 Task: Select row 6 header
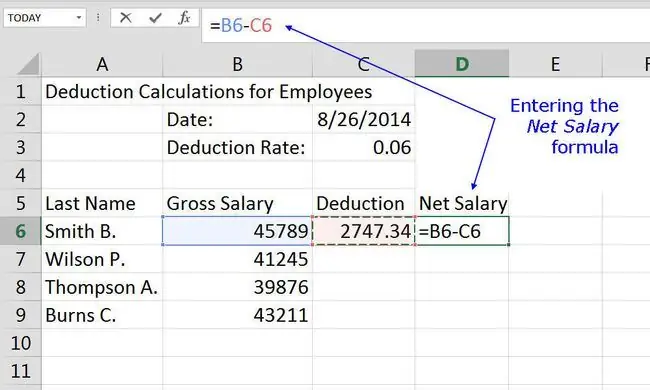tap(21, 231)
